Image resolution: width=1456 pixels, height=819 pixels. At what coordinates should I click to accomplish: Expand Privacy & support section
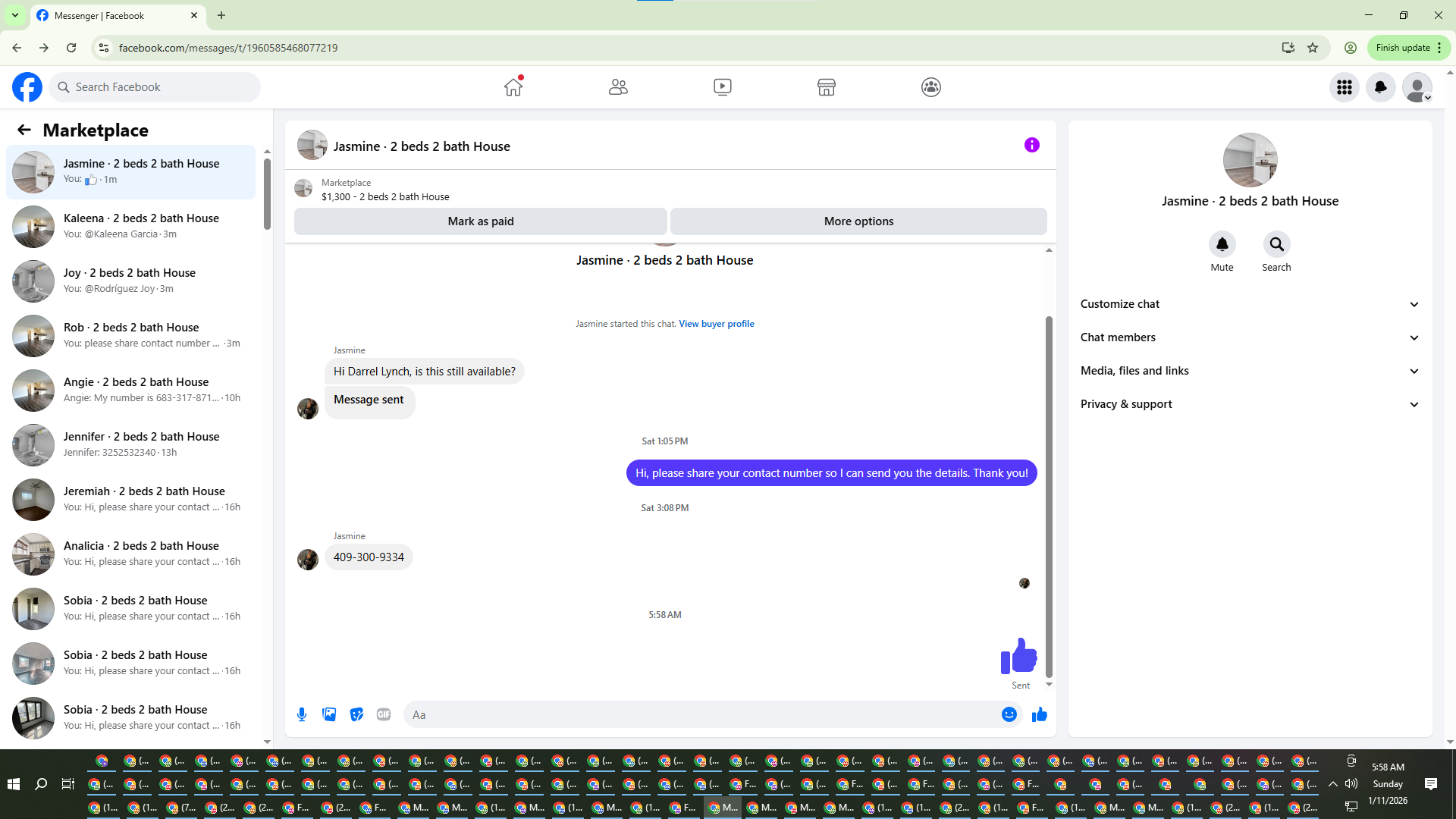(1250, 404)
